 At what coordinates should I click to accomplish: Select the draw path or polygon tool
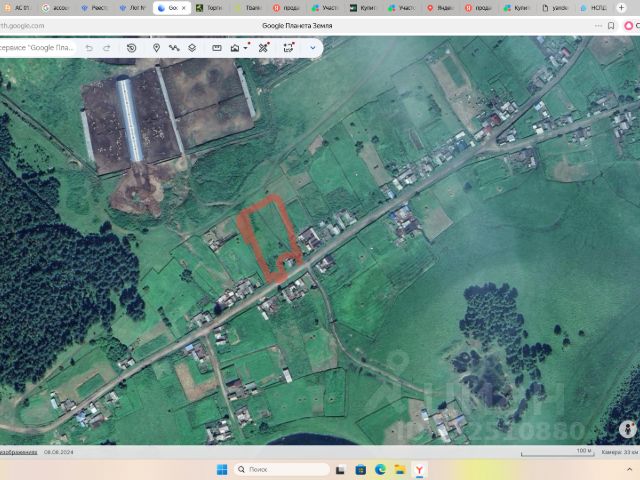(174, 48)
